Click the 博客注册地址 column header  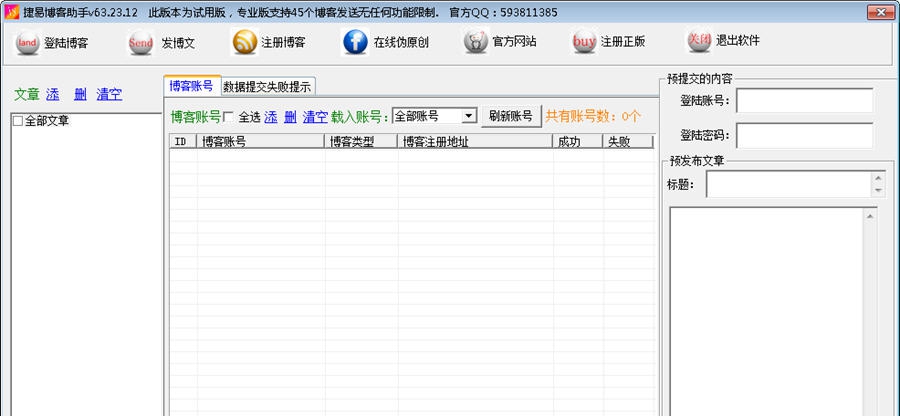click(475, 141)
